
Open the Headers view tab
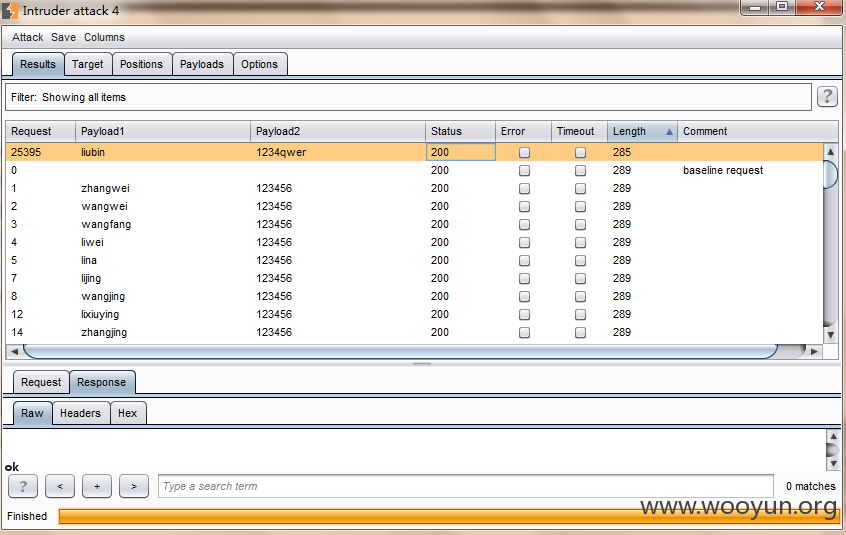coord(80,413)
